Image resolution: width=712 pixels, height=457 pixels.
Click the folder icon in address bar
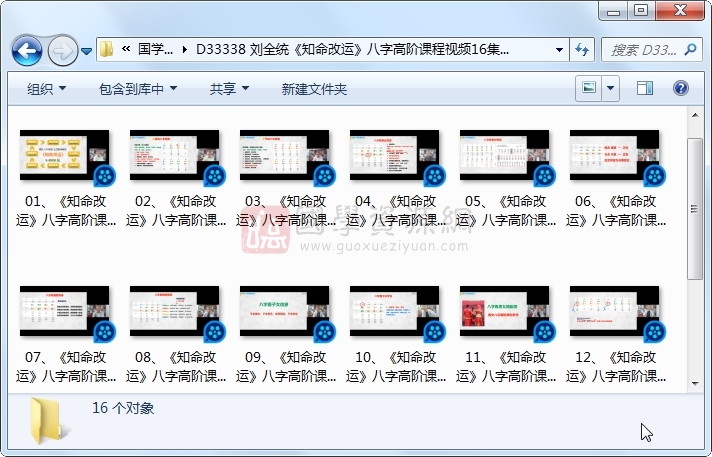tap(107, 49)
